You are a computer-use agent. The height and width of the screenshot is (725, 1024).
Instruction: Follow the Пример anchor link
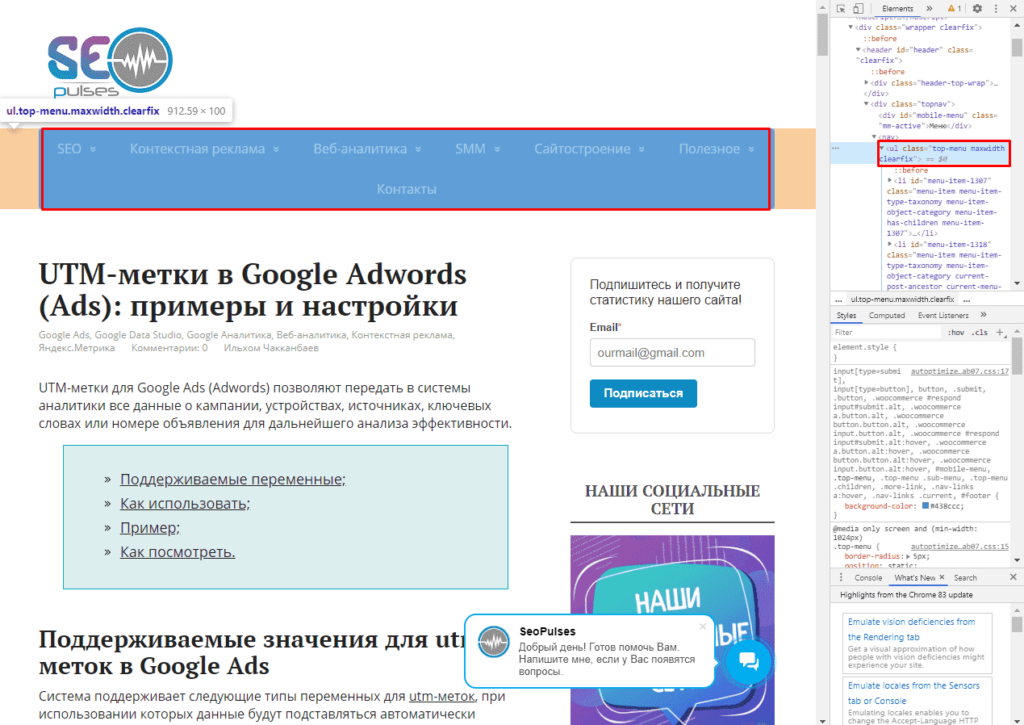point(150,528)
